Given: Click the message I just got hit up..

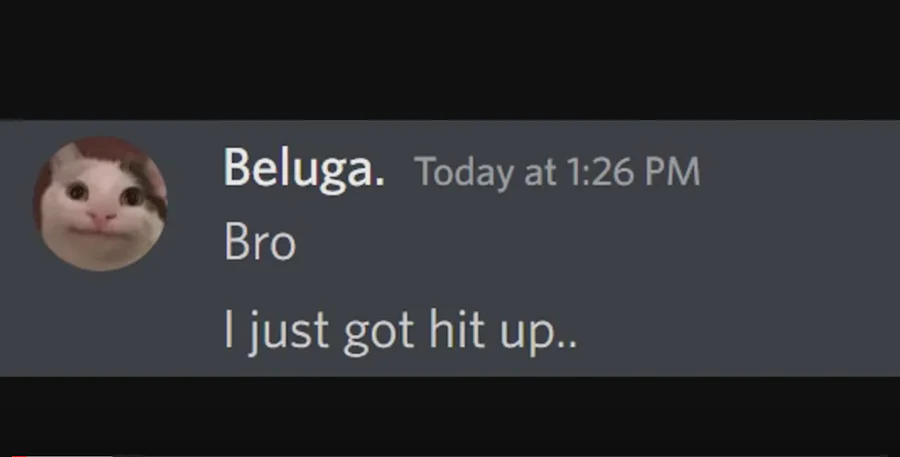Looking at the screenshot, I should tap(401, 331).
